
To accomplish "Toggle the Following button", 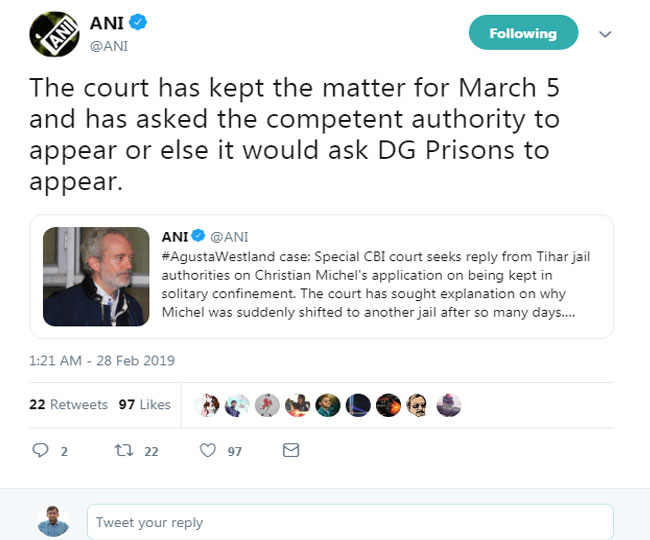I will point(522,33).
